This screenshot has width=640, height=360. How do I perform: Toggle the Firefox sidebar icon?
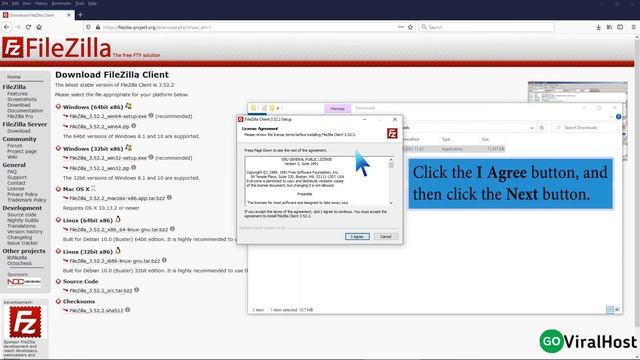[620, 27]
